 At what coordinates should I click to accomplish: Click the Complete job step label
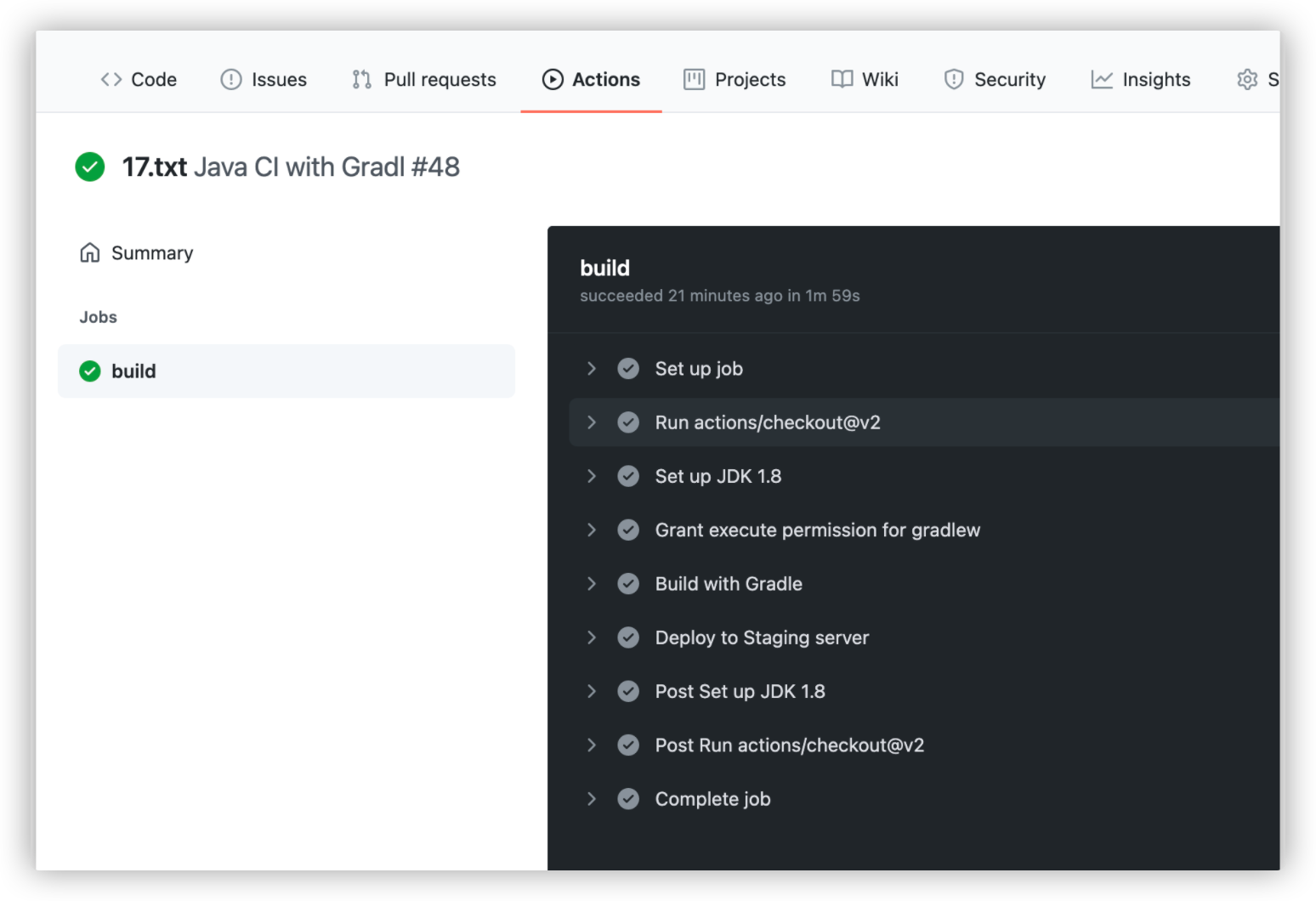click(712, 799)
